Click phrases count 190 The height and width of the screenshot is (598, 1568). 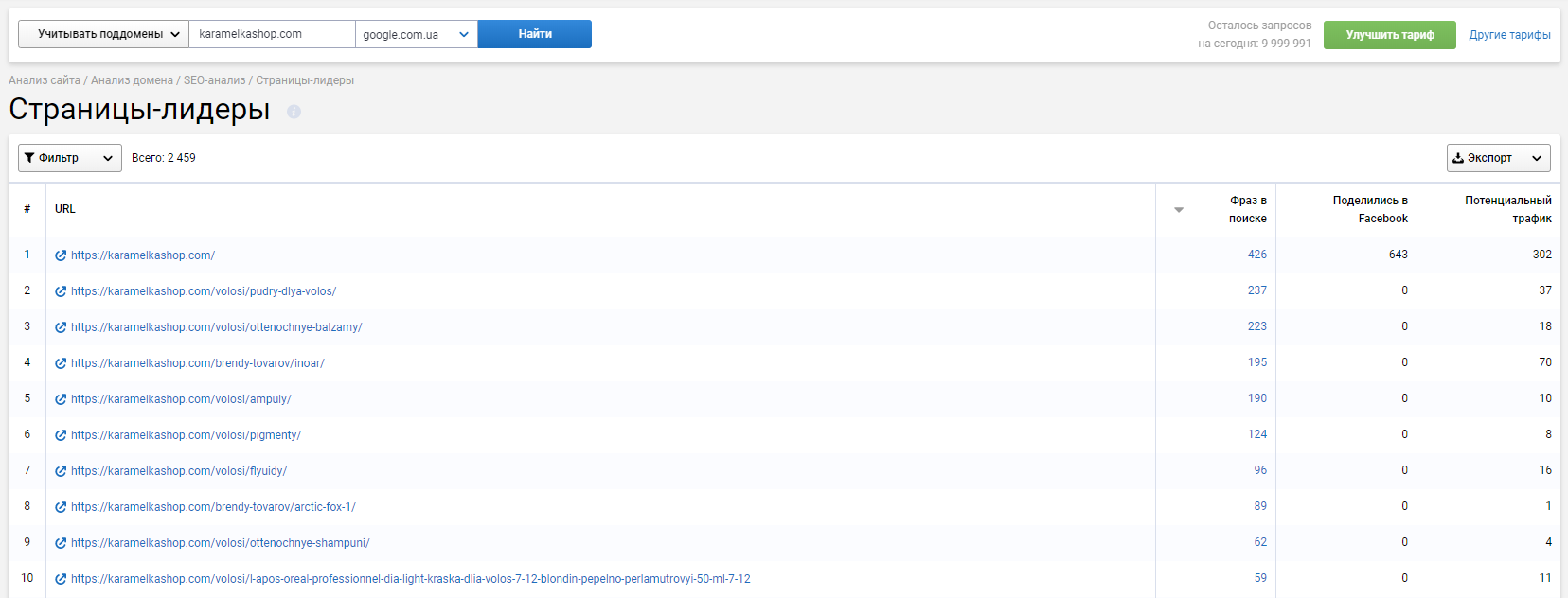coord(1256,398)
